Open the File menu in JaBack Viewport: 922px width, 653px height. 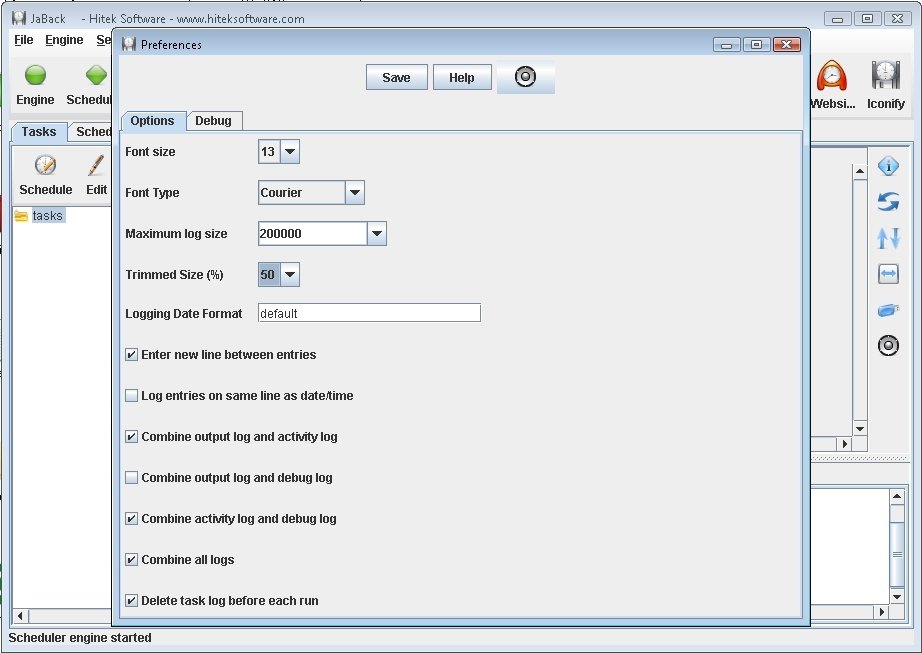(24, 40)
